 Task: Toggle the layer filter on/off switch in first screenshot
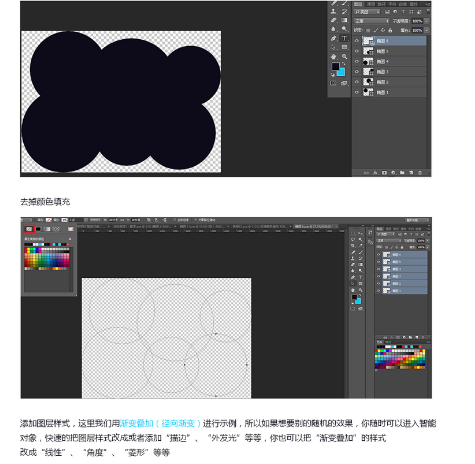click(428, 12)
